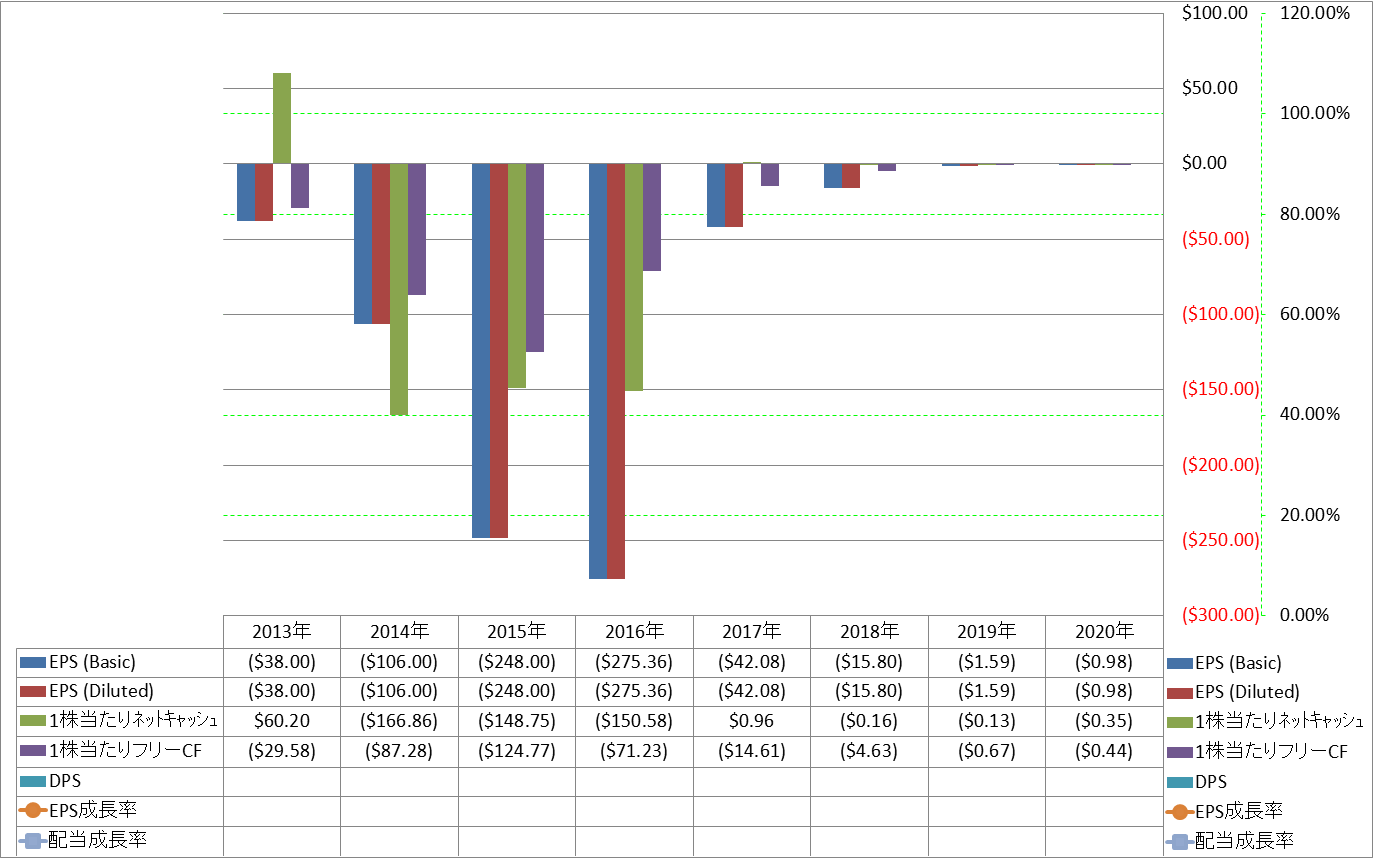The height and width of the screenshot is (858, 1373).
Task: Click the ($14.61) free CF cell
Action: tap(752, 752)
